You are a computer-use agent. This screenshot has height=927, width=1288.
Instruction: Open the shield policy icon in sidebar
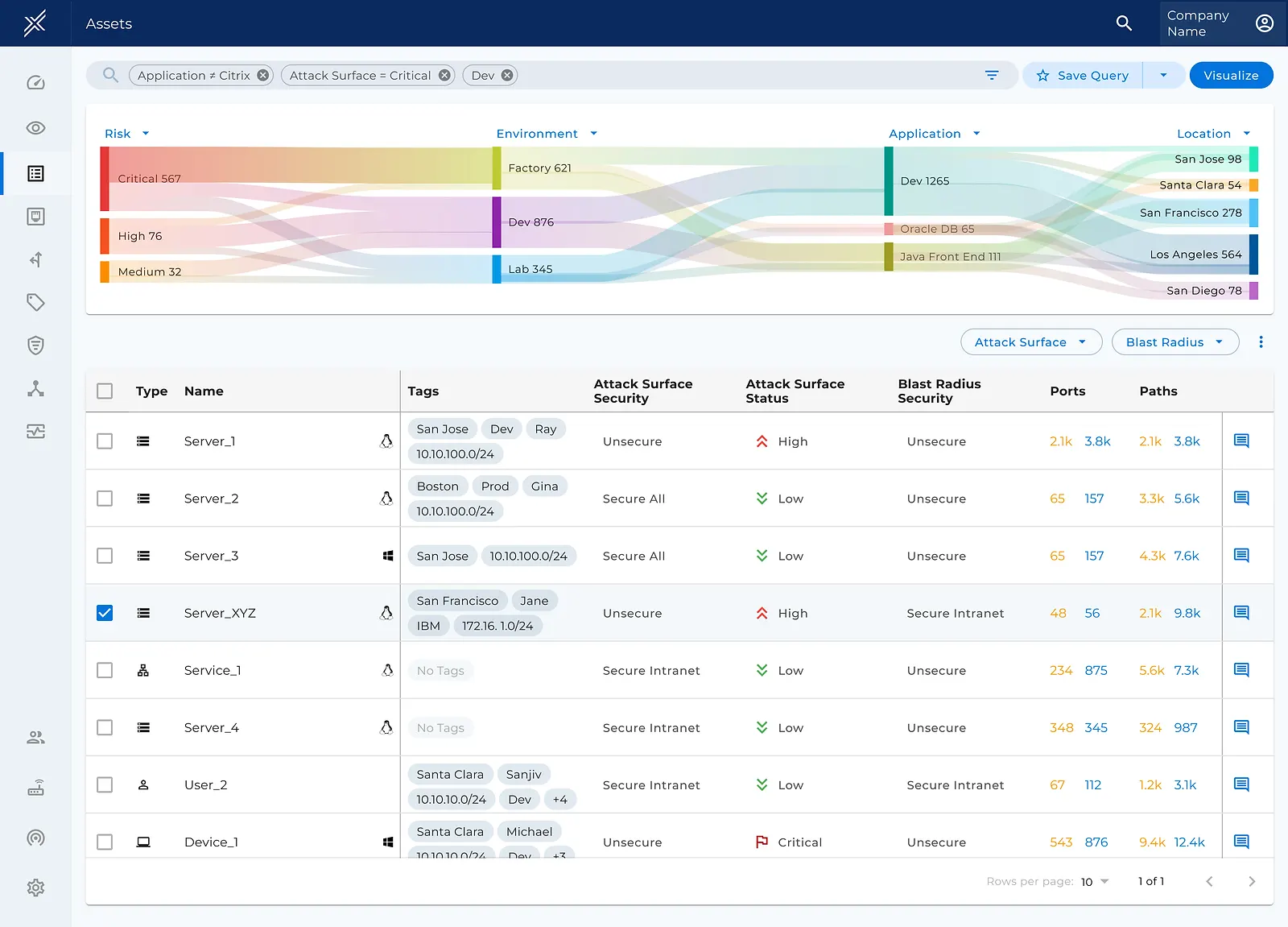pos(35,346)
